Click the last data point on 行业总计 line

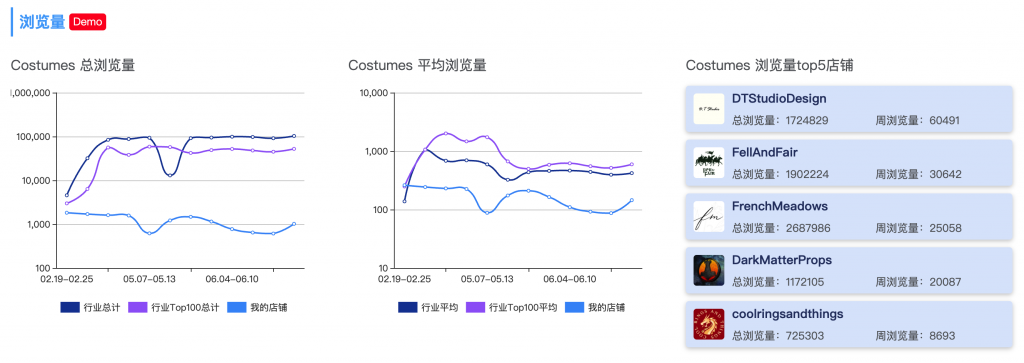click(294, 136)
